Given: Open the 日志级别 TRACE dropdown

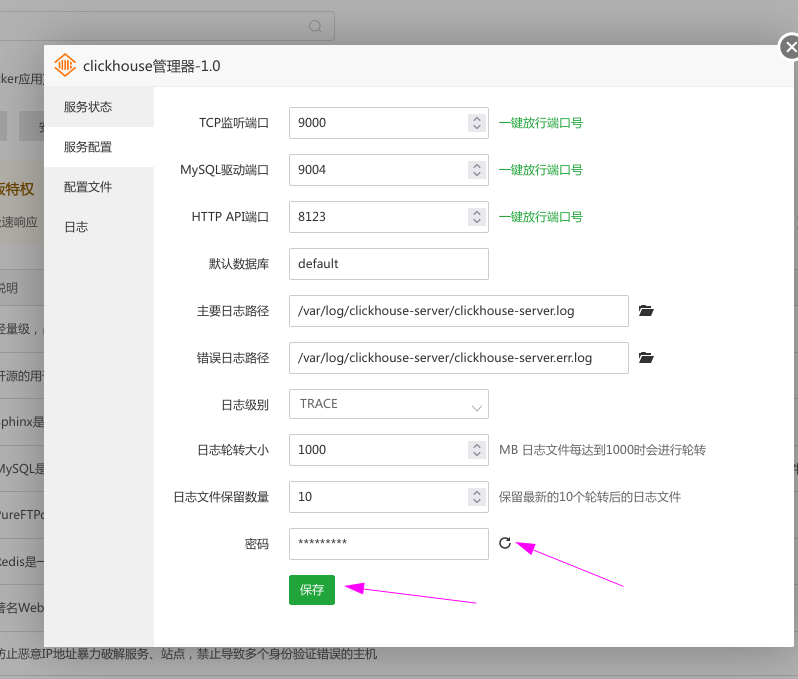Looking at the screenshot, I should tap(389, 404).
